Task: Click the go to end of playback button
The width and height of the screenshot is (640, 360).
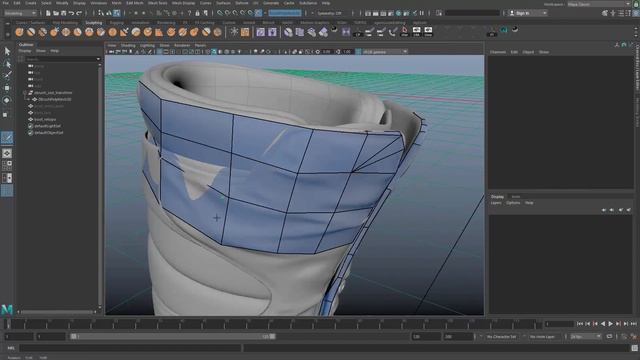Action: tap(634, 324)
